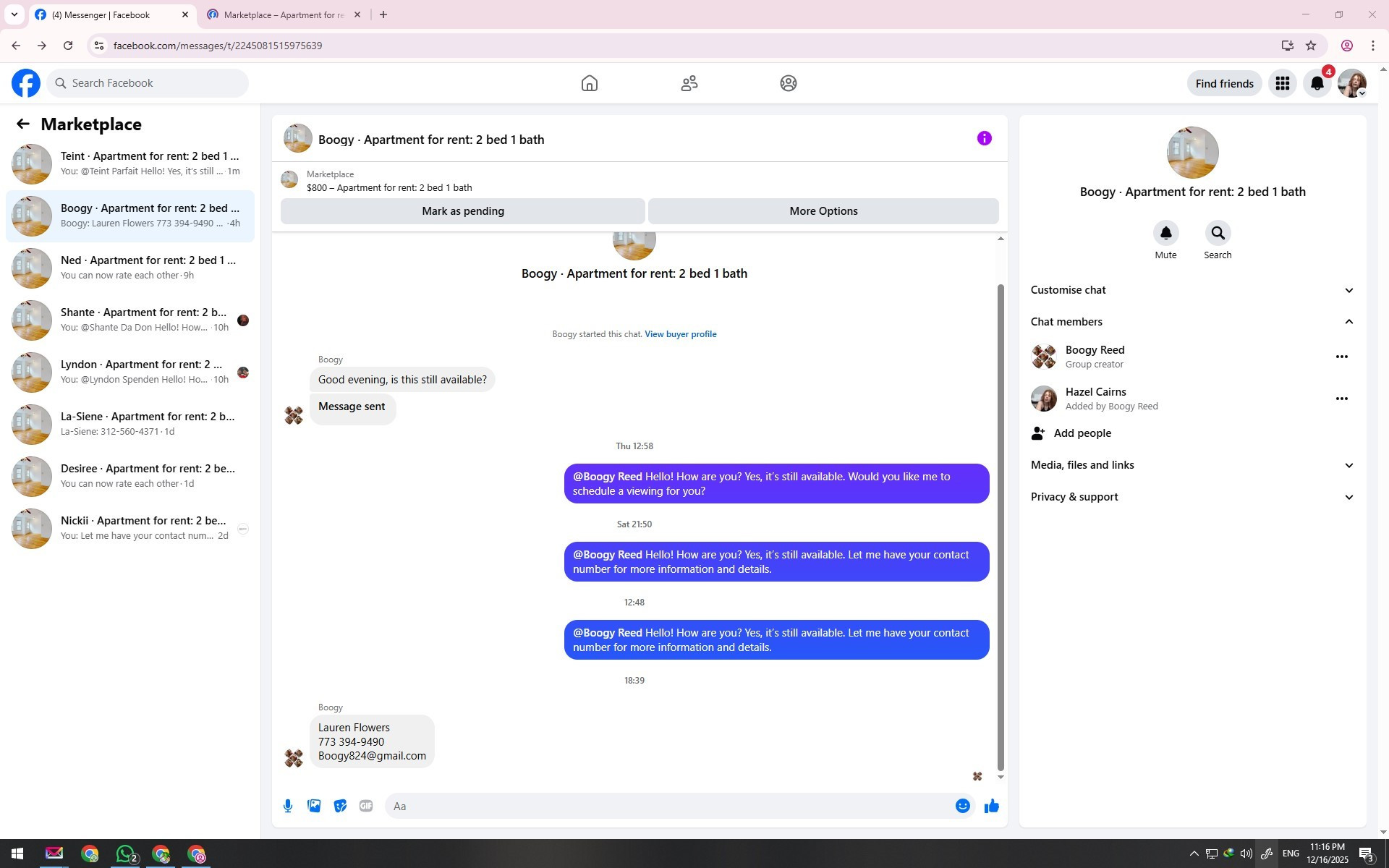Open browser tab search dropdown
This screenshot has height=868, width=1389.
[x=14, y=14]
